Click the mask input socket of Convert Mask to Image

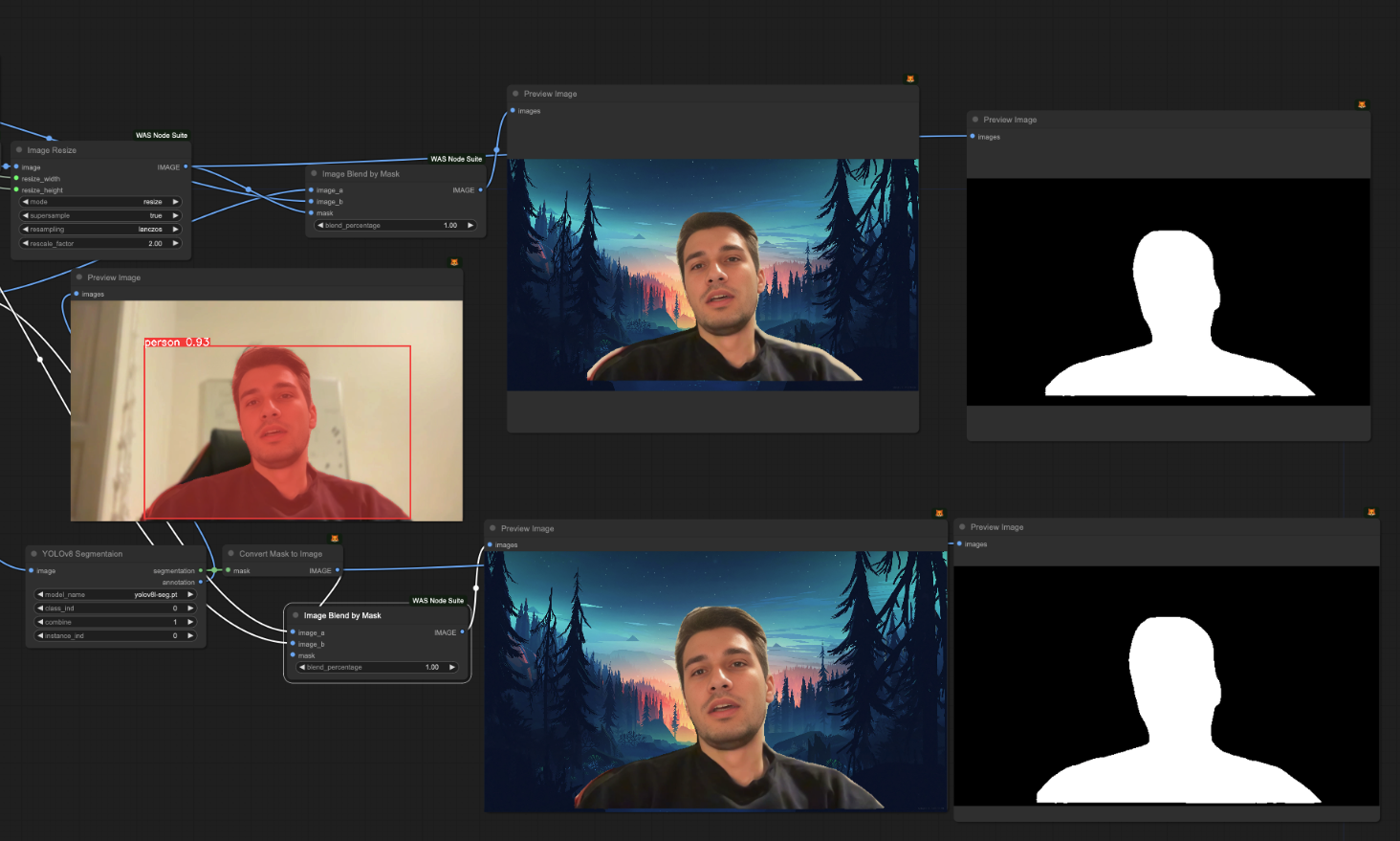(228, 570)
